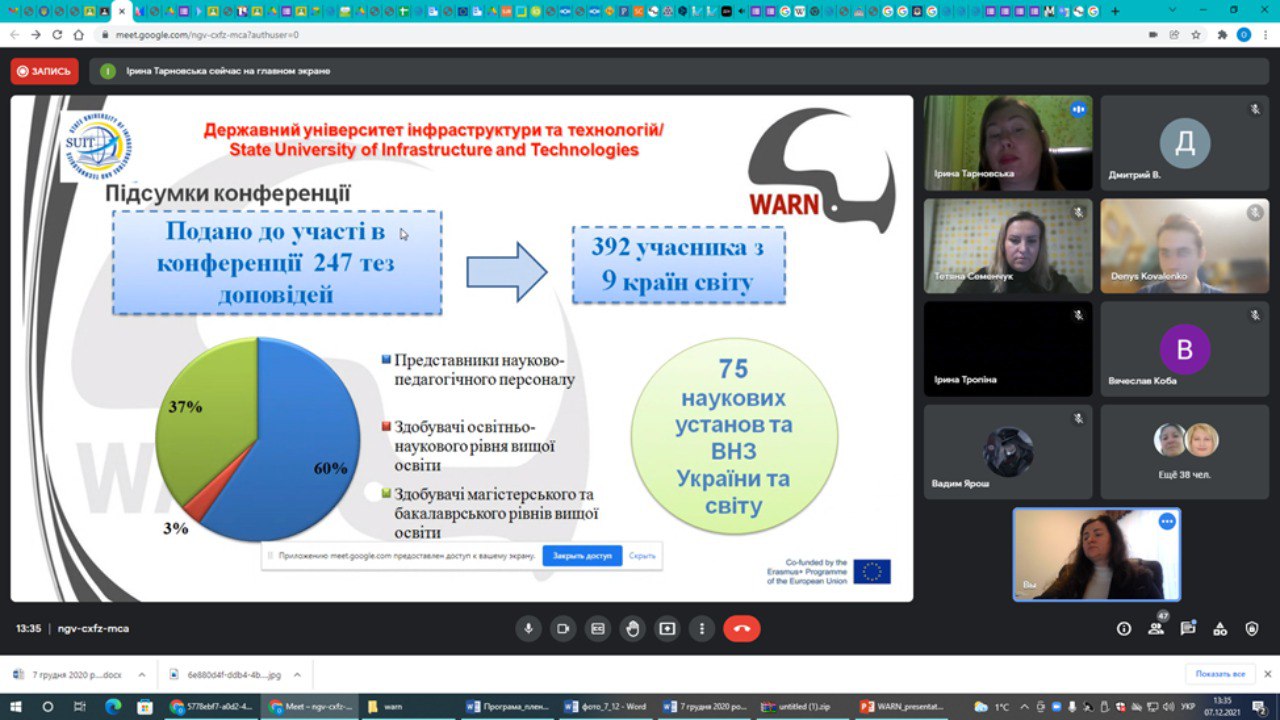
Task: Switch to WARN_presentat PowerPoint taskbar window
Action: [x=901, y=706]
